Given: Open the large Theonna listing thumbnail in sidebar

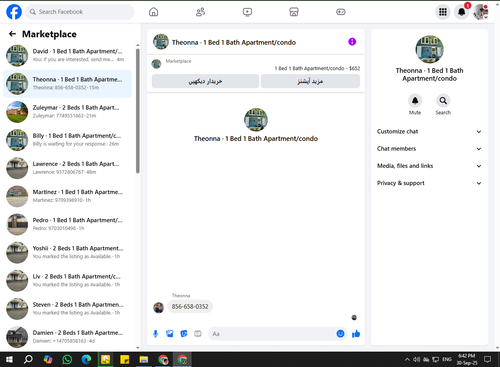Looking at the screenshot, I should point(429,49).
